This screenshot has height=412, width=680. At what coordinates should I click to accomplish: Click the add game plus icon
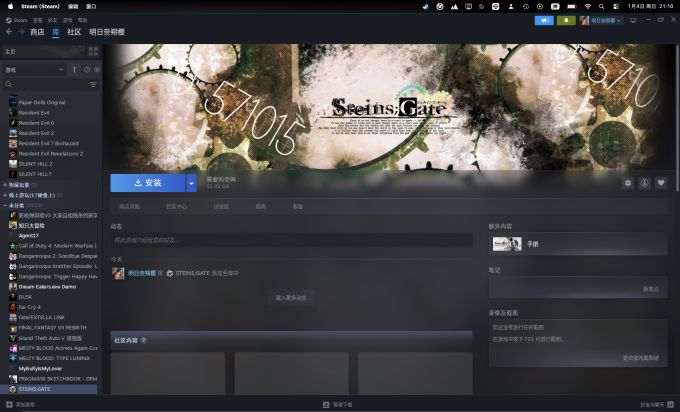click(x=10, y=405)
